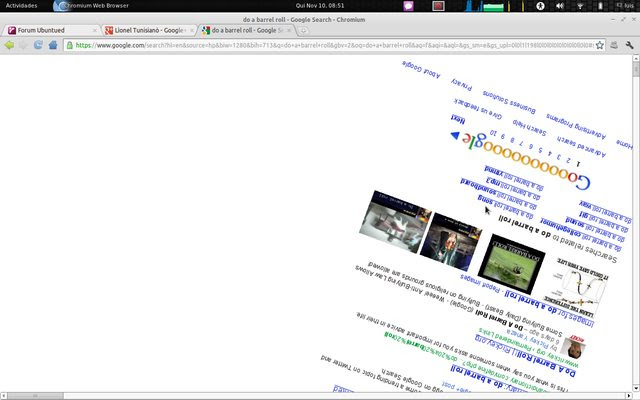The image size is (640, 400).
Task: Open the rotated Search Help link
Action: [529, 128]
